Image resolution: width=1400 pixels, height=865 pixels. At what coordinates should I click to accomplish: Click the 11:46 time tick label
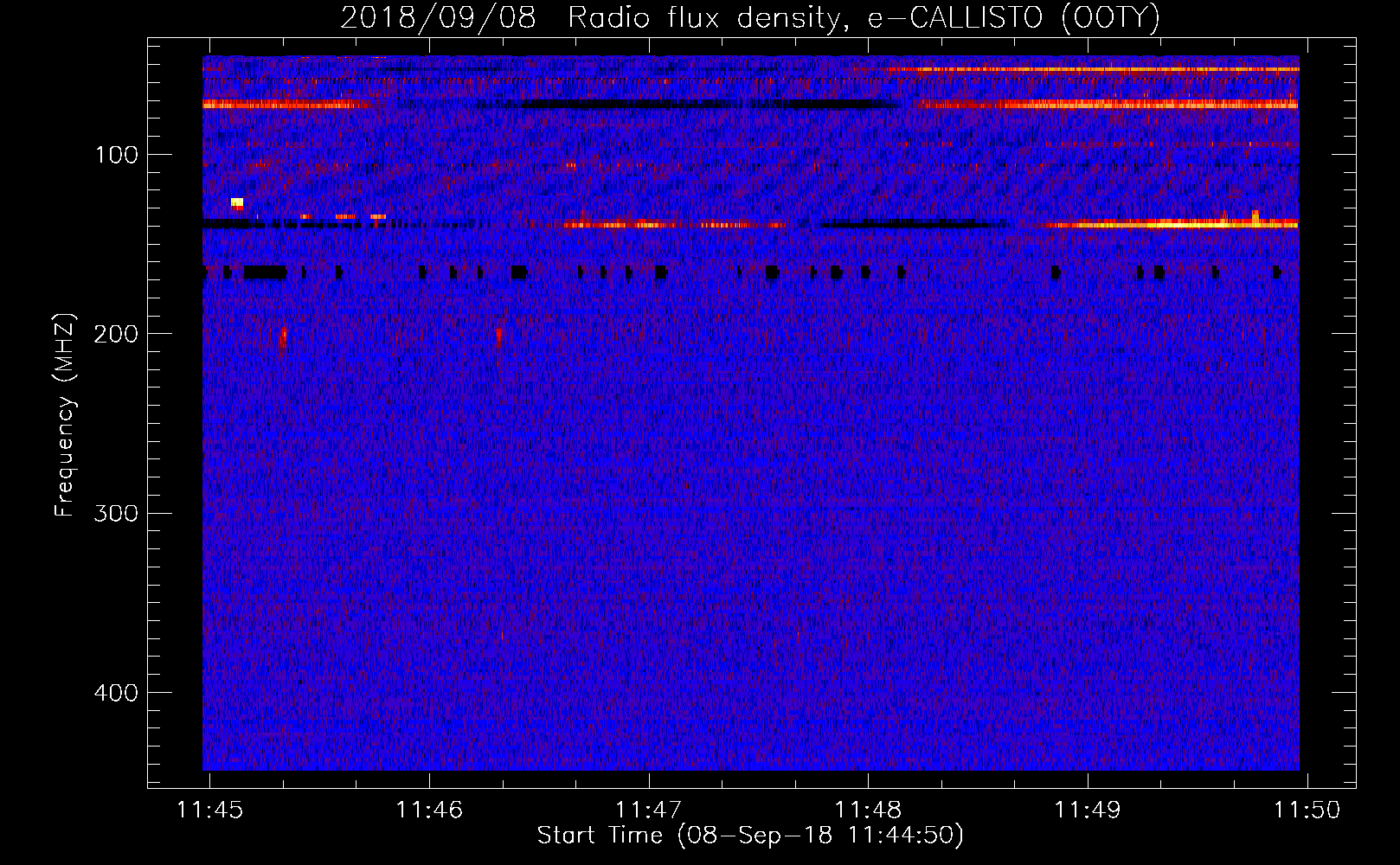tap(429, 810)
